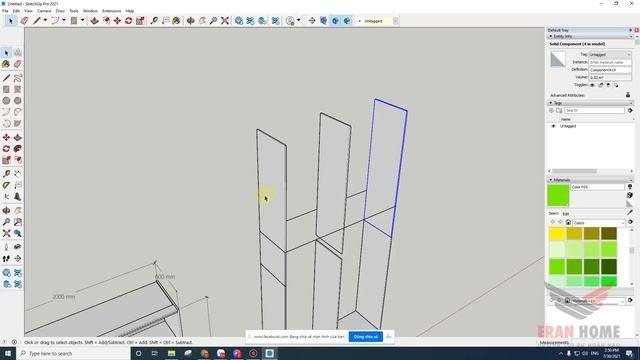Select the Follow Me tool in left toolbar
The width and height of the screenshot is (640, 360).
[x=18, y=149]
